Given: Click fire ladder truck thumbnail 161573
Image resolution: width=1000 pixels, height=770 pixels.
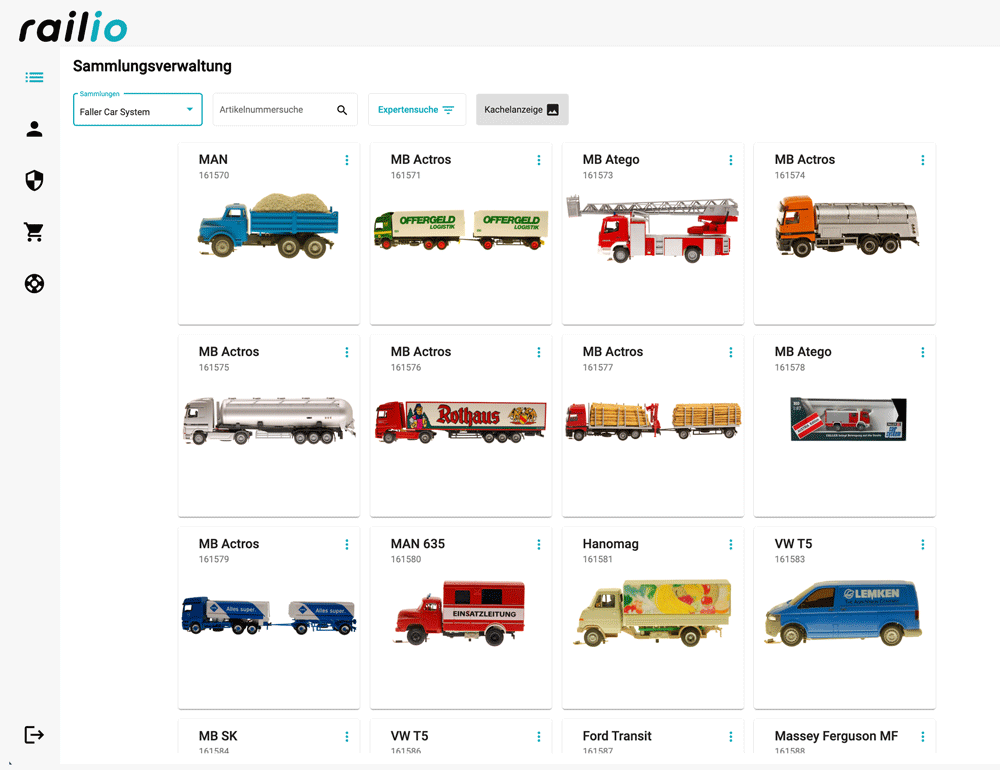Looking at the screenshot, I should point(652,230).
